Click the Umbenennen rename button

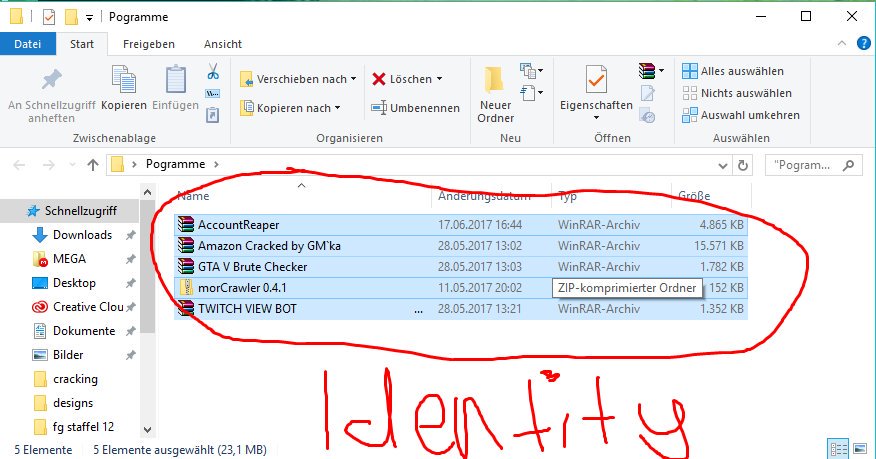[x=415, y=108]
